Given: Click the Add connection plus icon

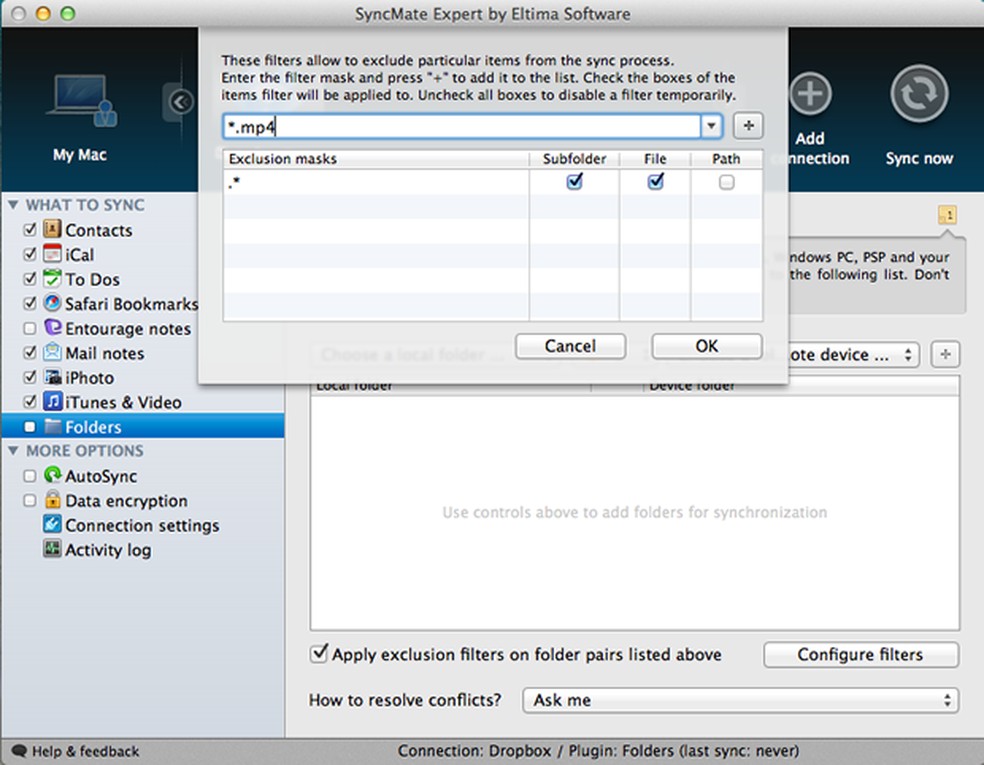Looking at the screenshot, I should (x=810, y=95).
